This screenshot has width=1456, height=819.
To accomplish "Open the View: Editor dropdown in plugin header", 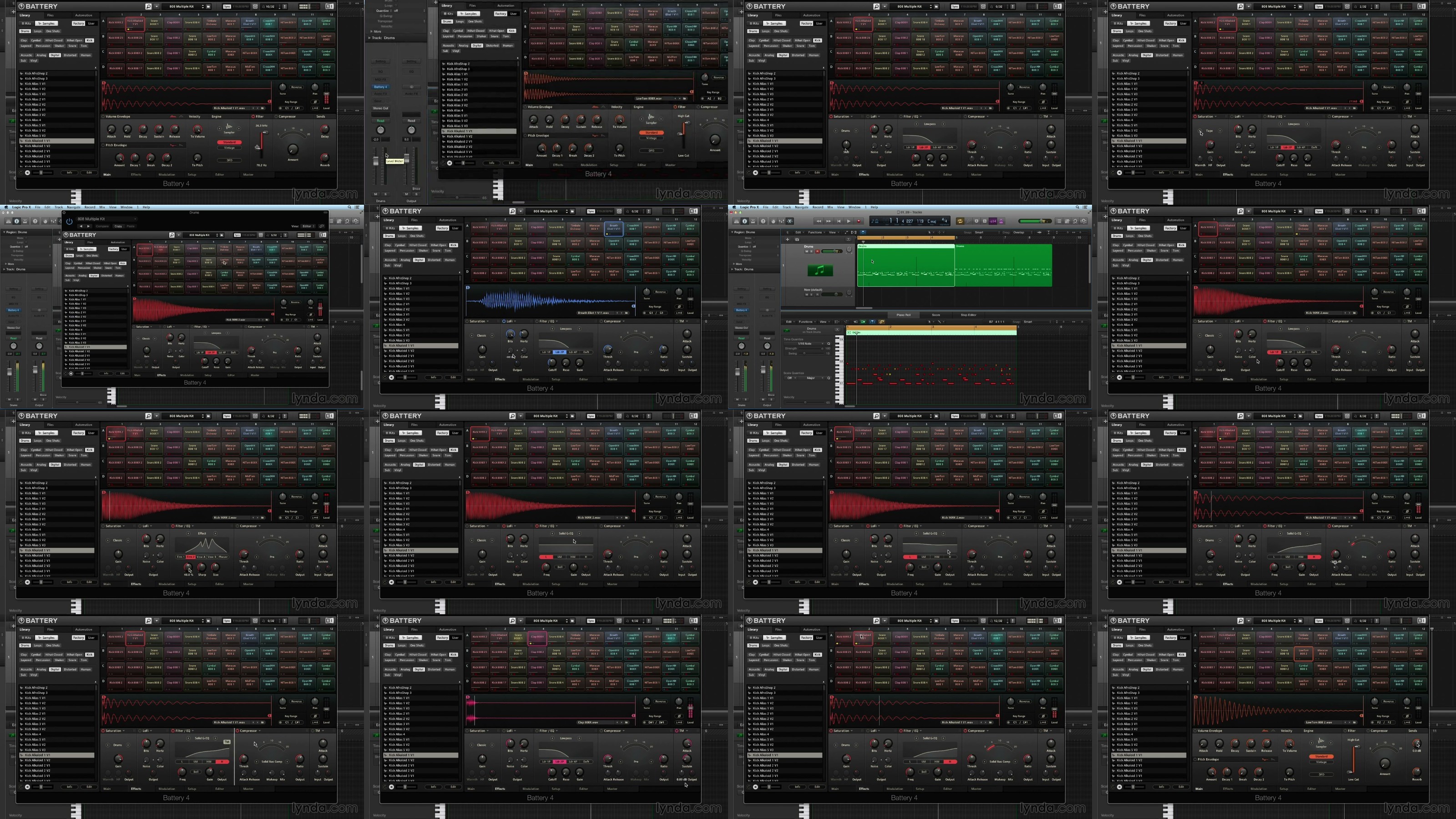I will pos(308,227).
